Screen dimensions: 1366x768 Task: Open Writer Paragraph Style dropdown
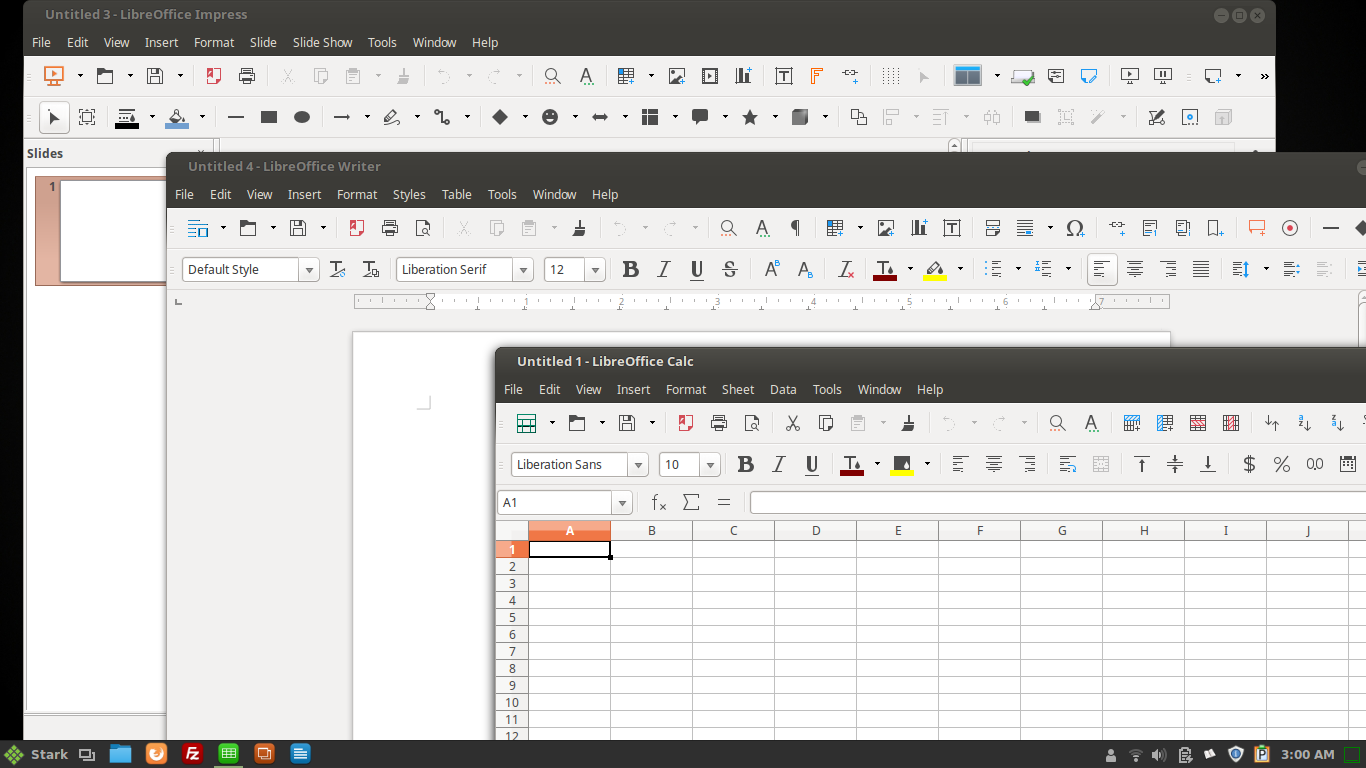pyautogui.click(x=309, y=270)
